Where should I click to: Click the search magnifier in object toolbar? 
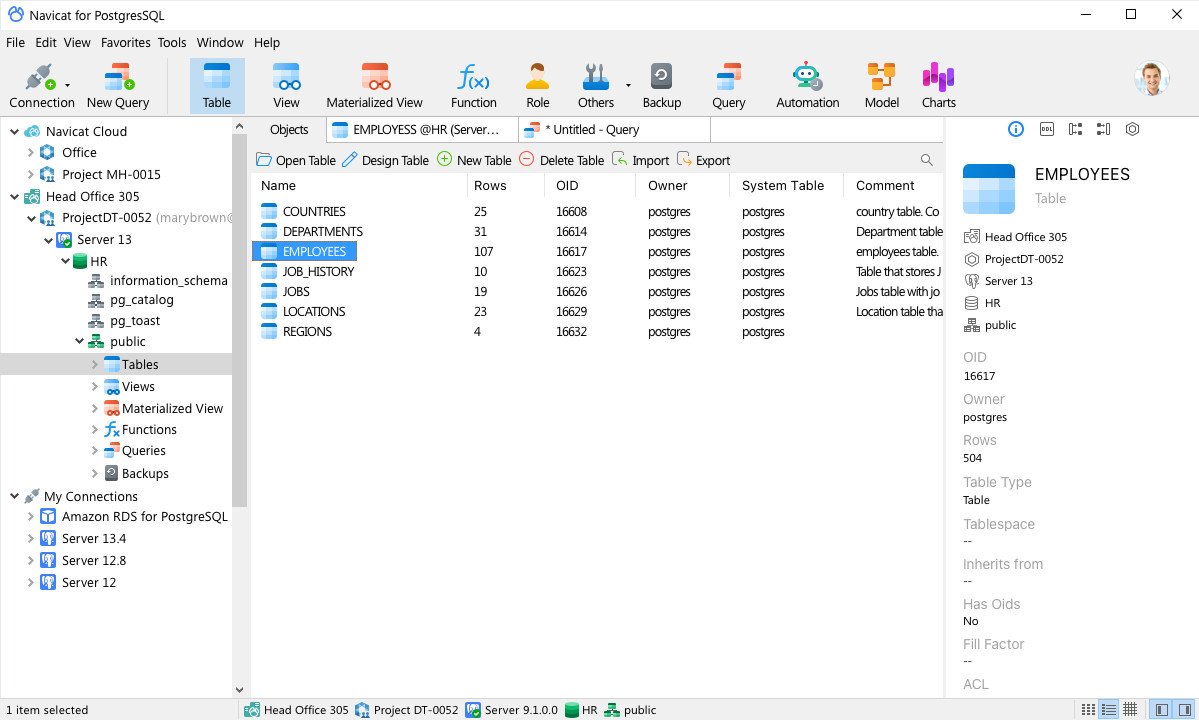point(926,160)
